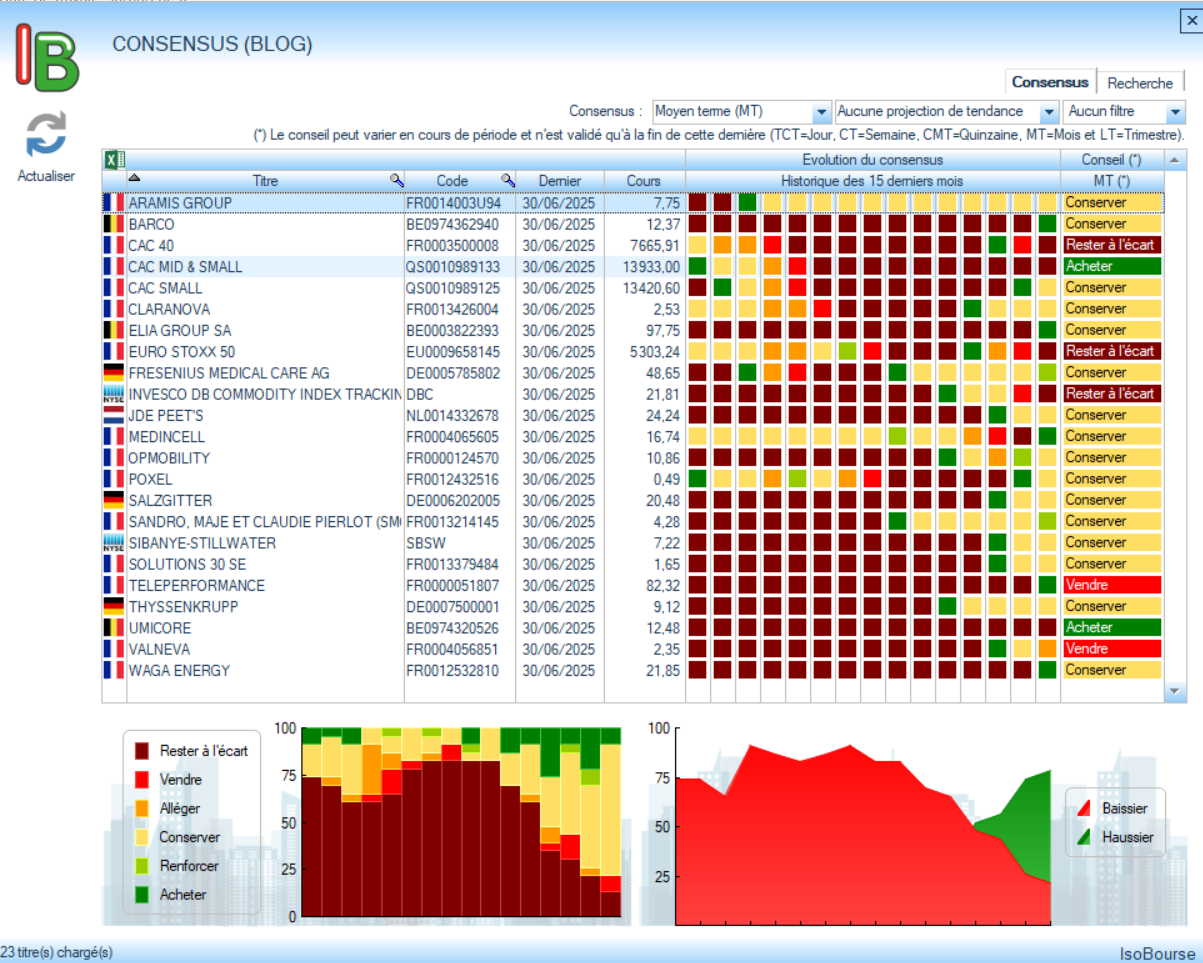Click the Alléger legend swatch
The image size is (1203, 963).
142,808
